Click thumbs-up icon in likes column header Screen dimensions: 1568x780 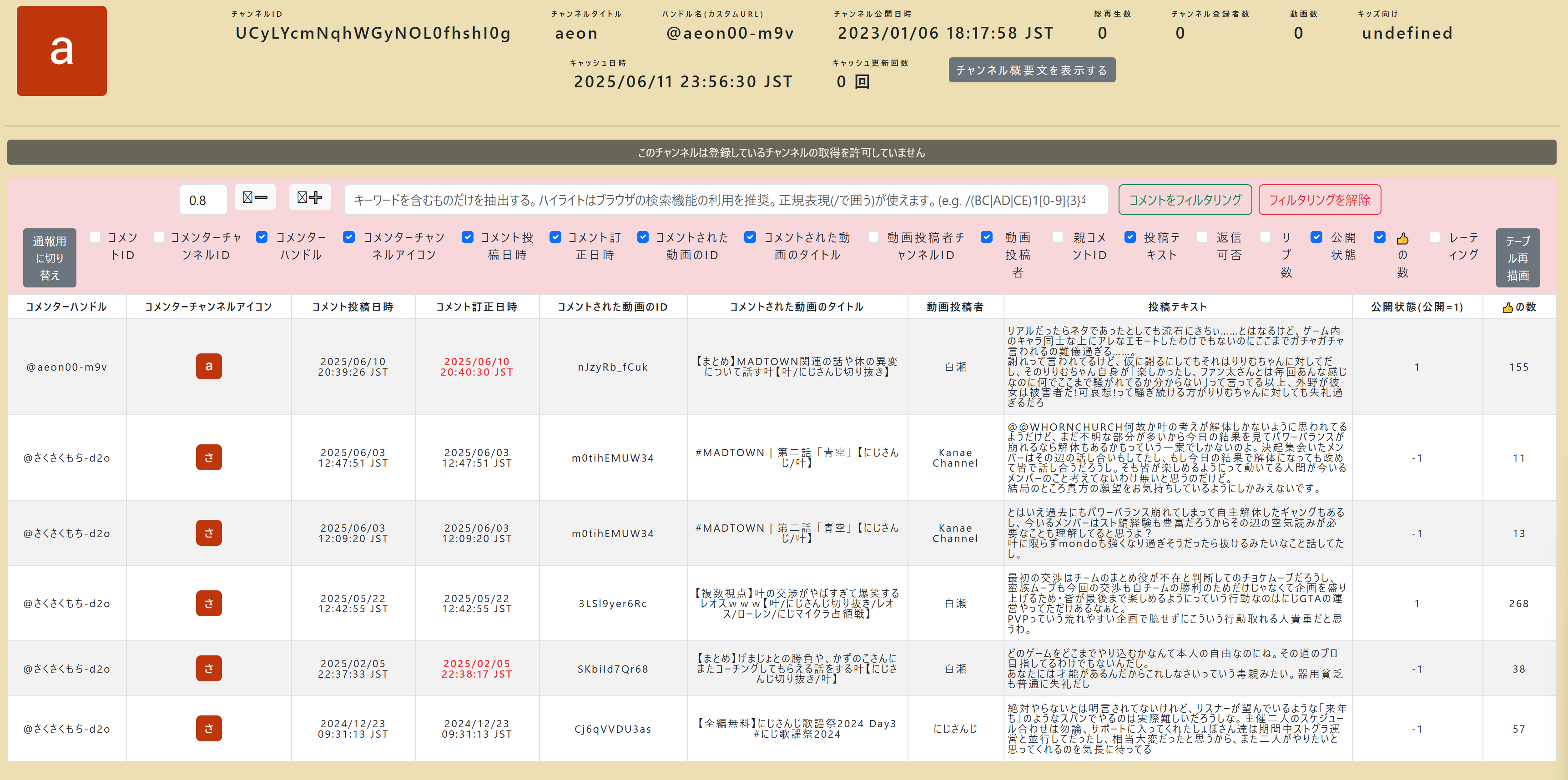pos(1508,307)
